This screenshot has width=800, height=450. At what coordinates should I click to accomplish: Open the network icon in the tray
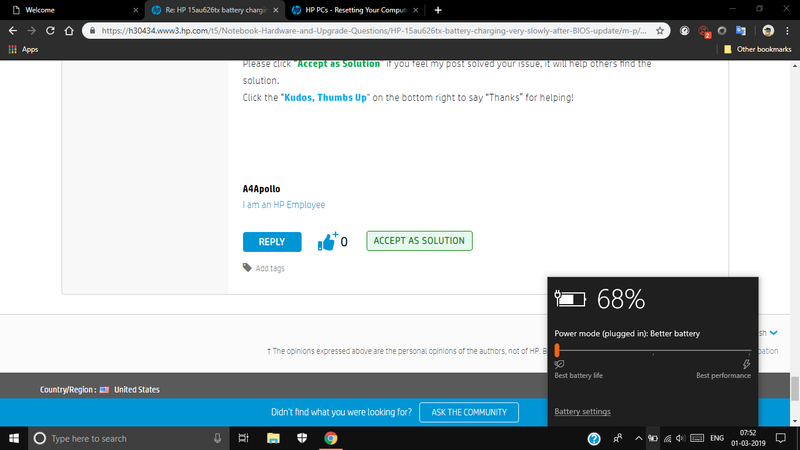click(667, 438)
